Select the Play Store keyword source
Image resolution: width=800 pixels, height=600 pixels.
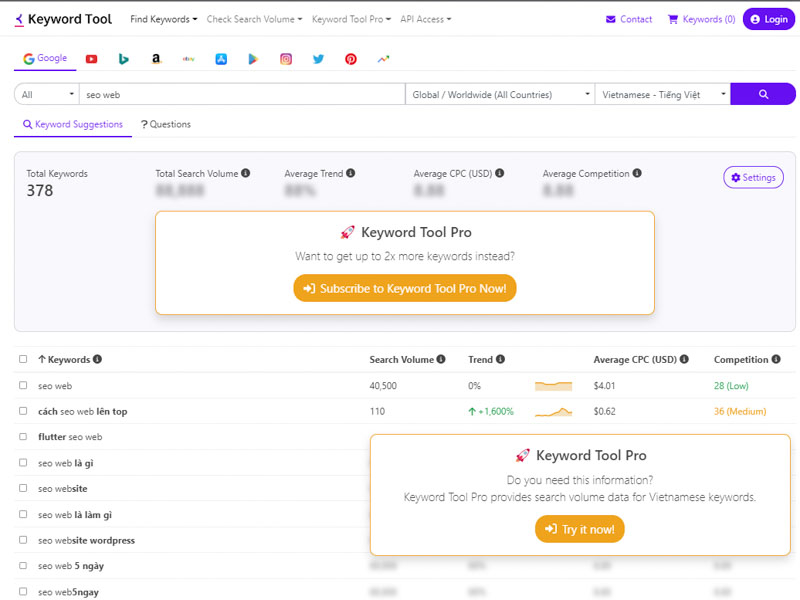(x=253, y=59)
